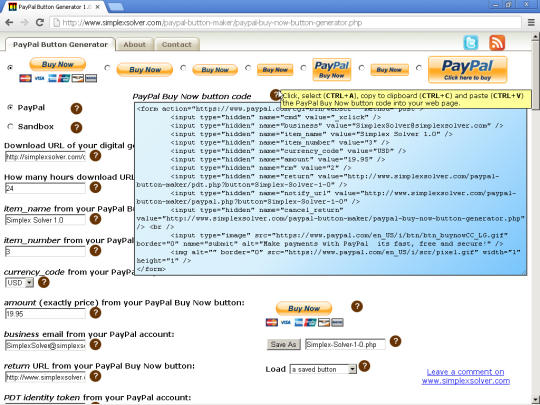
Task: Open the Twitter icon link
Action: coord(470,43)
